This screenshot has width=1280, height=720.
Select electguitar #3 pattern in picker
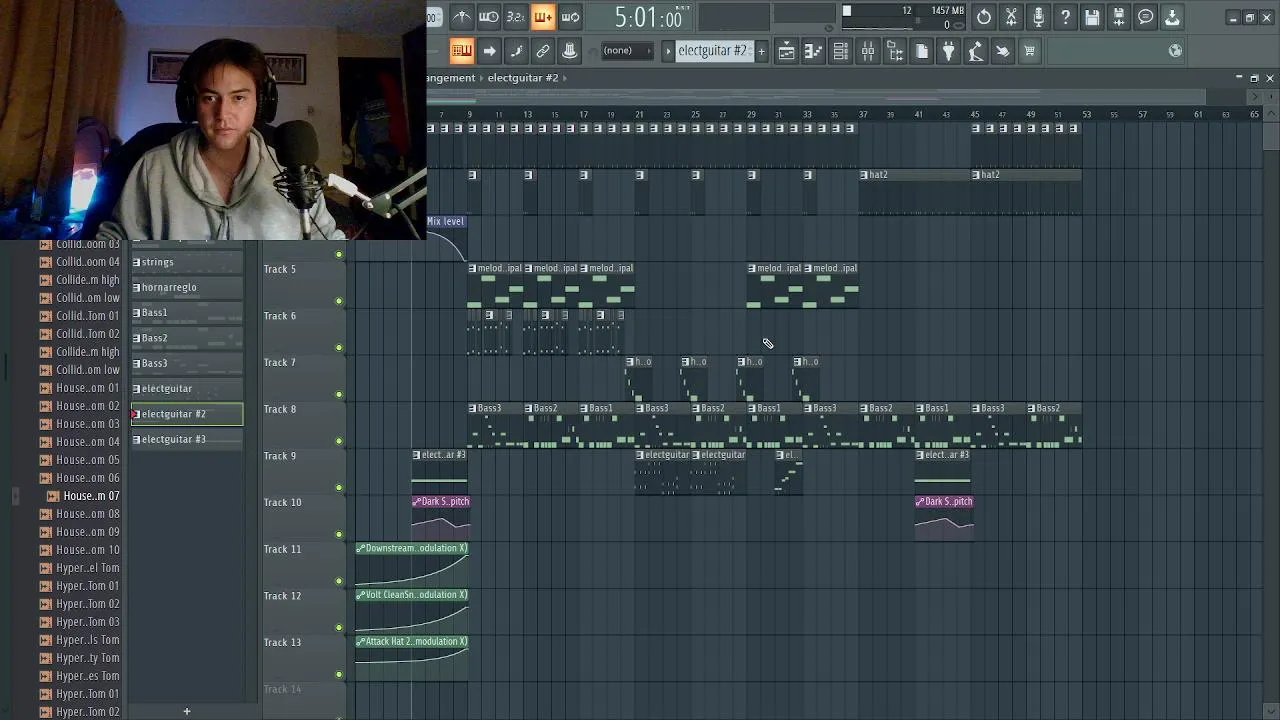click(x=187, y=440)
